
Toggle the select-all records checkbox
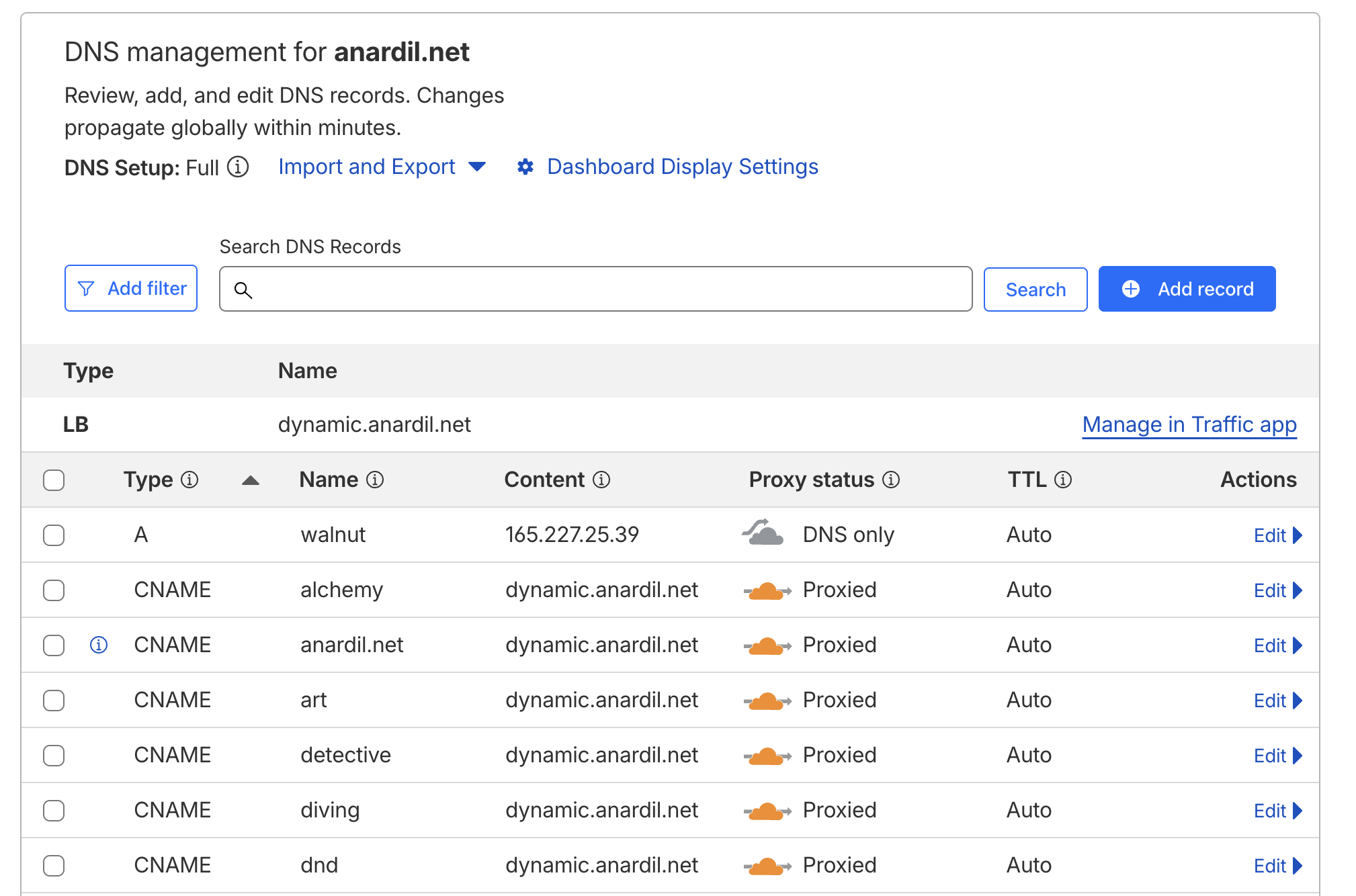tap(54, 480)
